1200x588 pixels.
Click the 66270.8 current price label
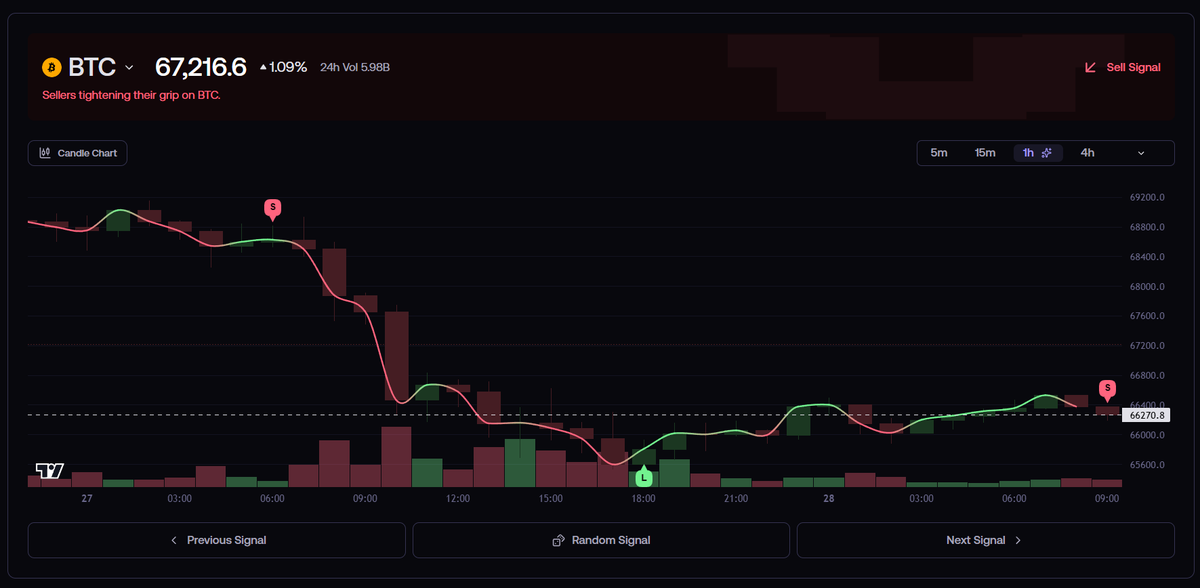1145,414
